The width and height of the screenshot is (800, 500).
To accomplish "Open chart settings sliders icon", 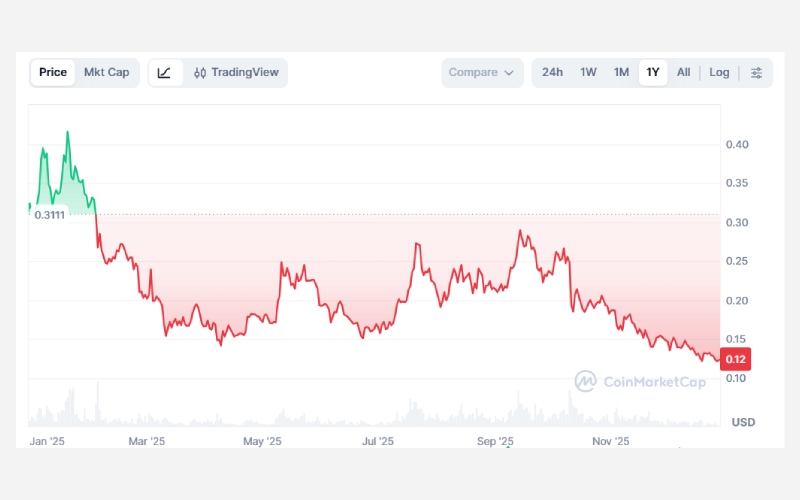I will pyautogui.click(x=756, y=73).
